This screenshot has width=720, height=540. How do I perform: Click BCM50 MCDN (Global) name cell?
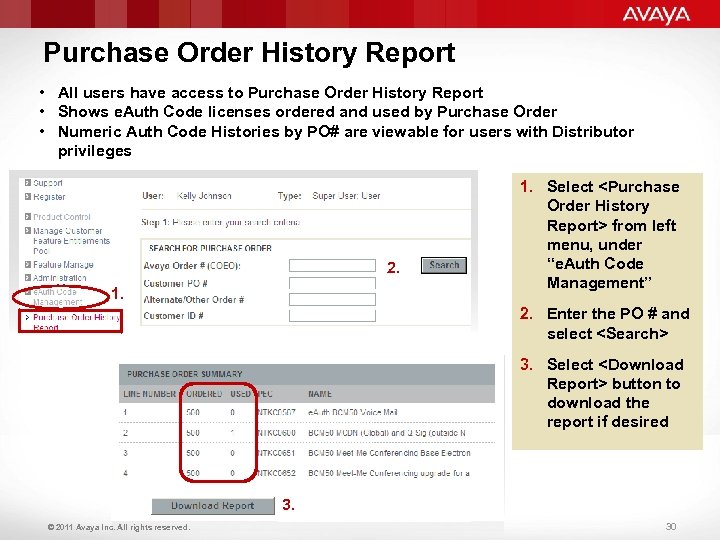[x=387, y=433]
